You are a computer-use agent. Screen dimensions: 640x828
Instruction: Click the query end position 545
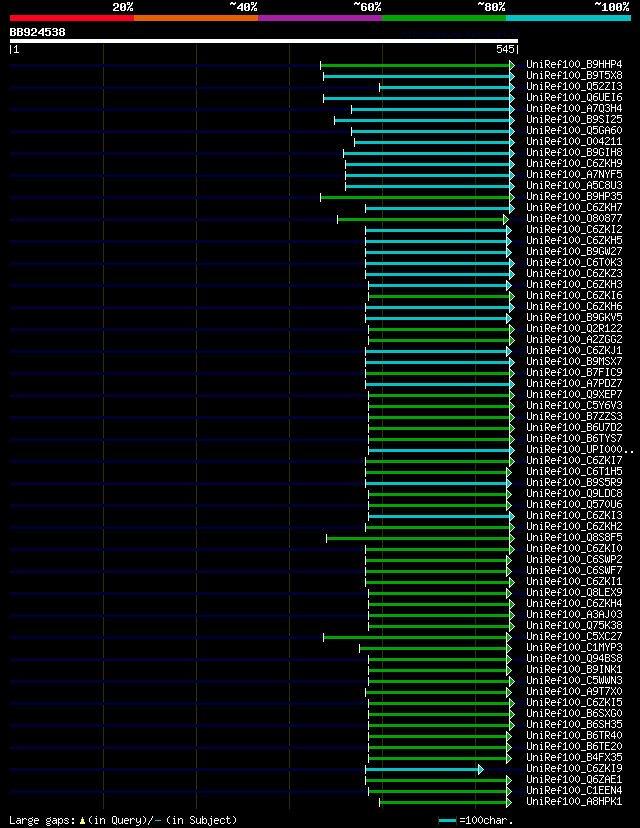click(505, 50)
